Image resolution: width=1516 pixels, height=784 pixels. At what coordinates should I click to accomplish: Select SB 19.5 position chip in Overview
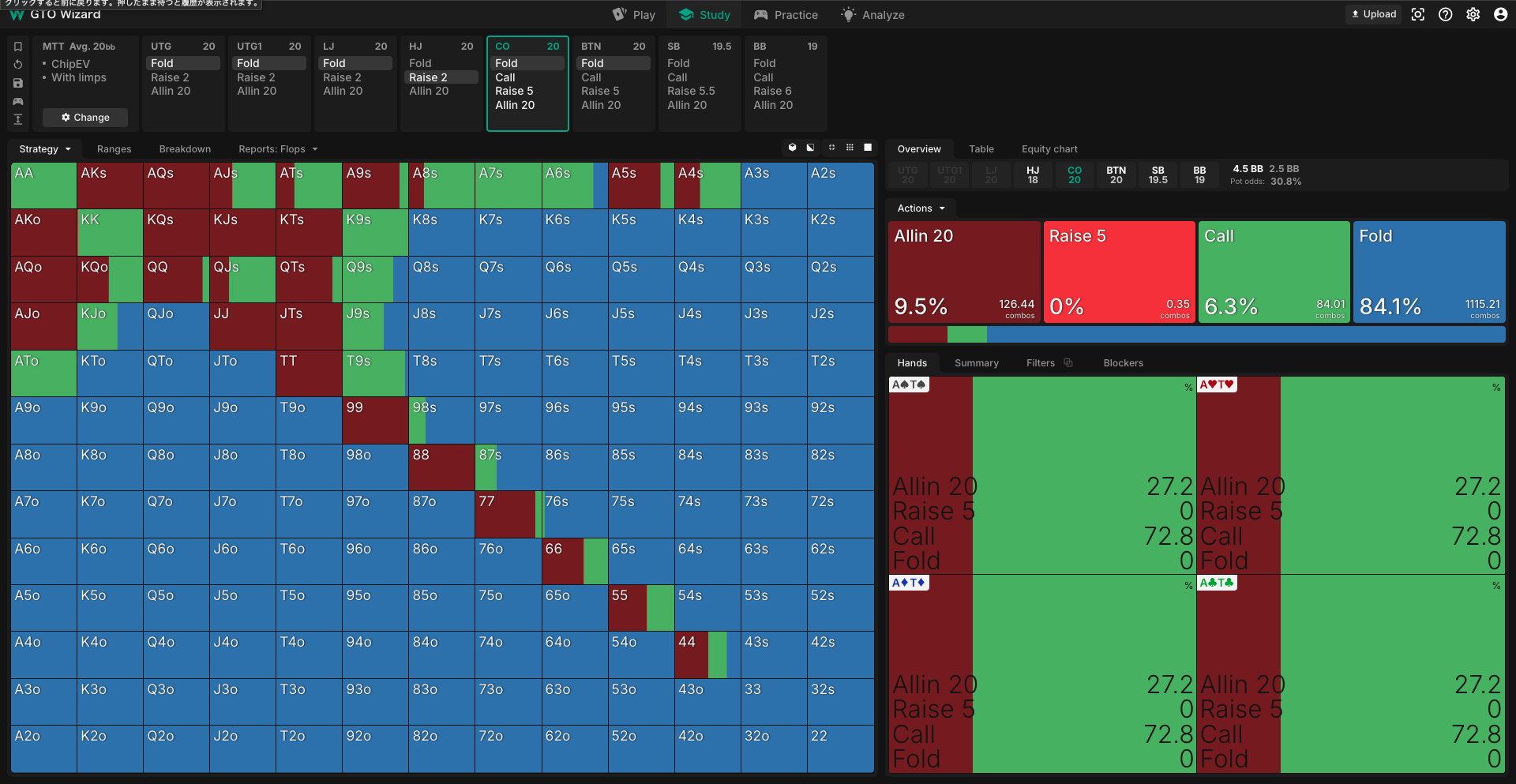(x=1158, y=175)
